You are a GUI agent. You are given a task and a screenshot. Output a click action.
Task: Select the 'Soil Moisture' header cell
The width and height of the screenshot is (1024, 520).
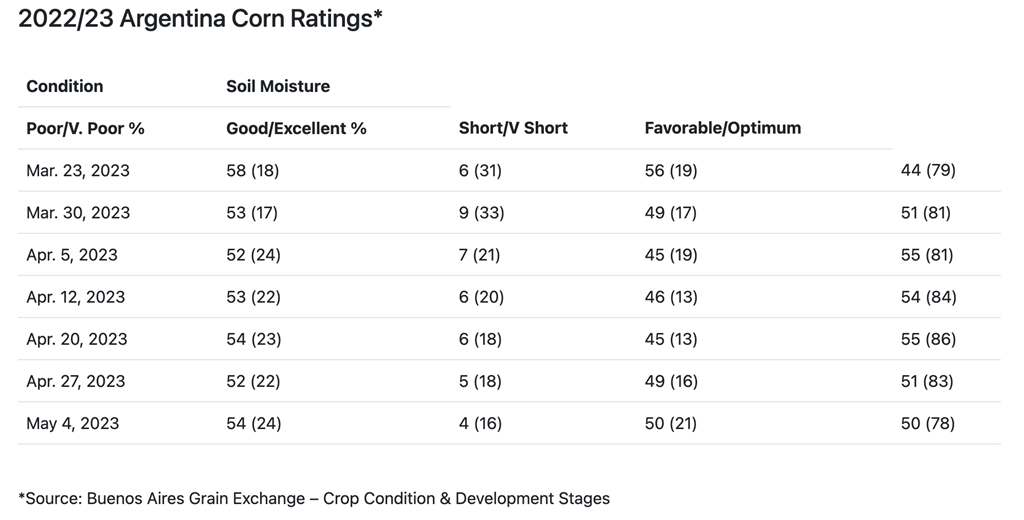(278, 86)
